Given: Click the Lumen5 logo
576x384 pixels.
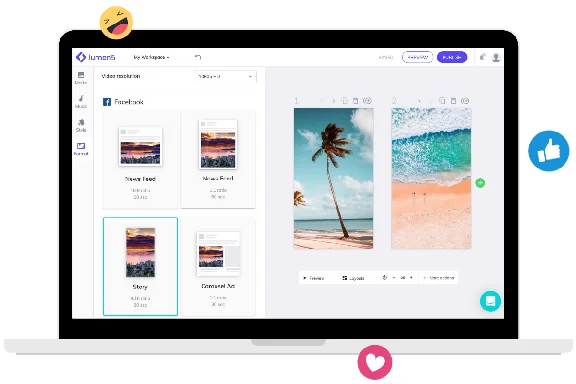Looking at the screenshot, I should [95, 57].
